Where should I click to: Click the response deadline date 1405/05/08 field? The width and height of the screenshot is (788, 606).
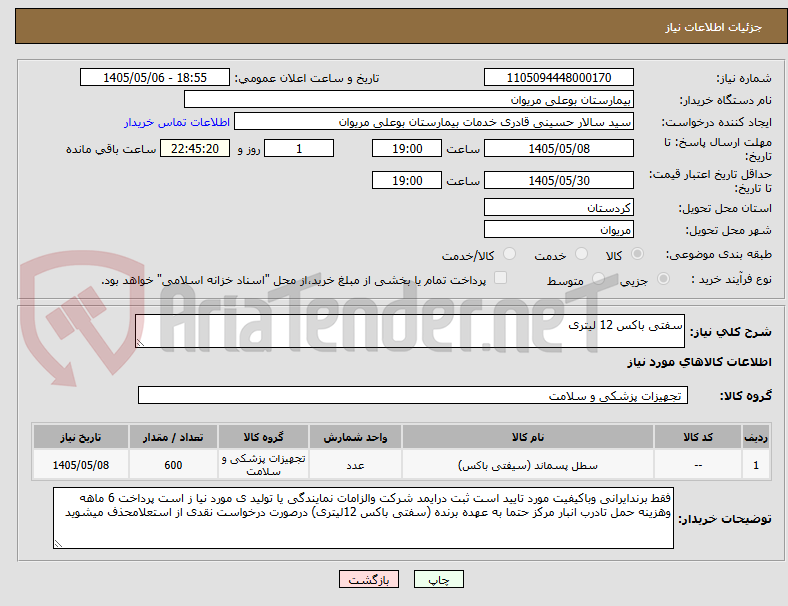pyautogui.click(x=559, y=149)
